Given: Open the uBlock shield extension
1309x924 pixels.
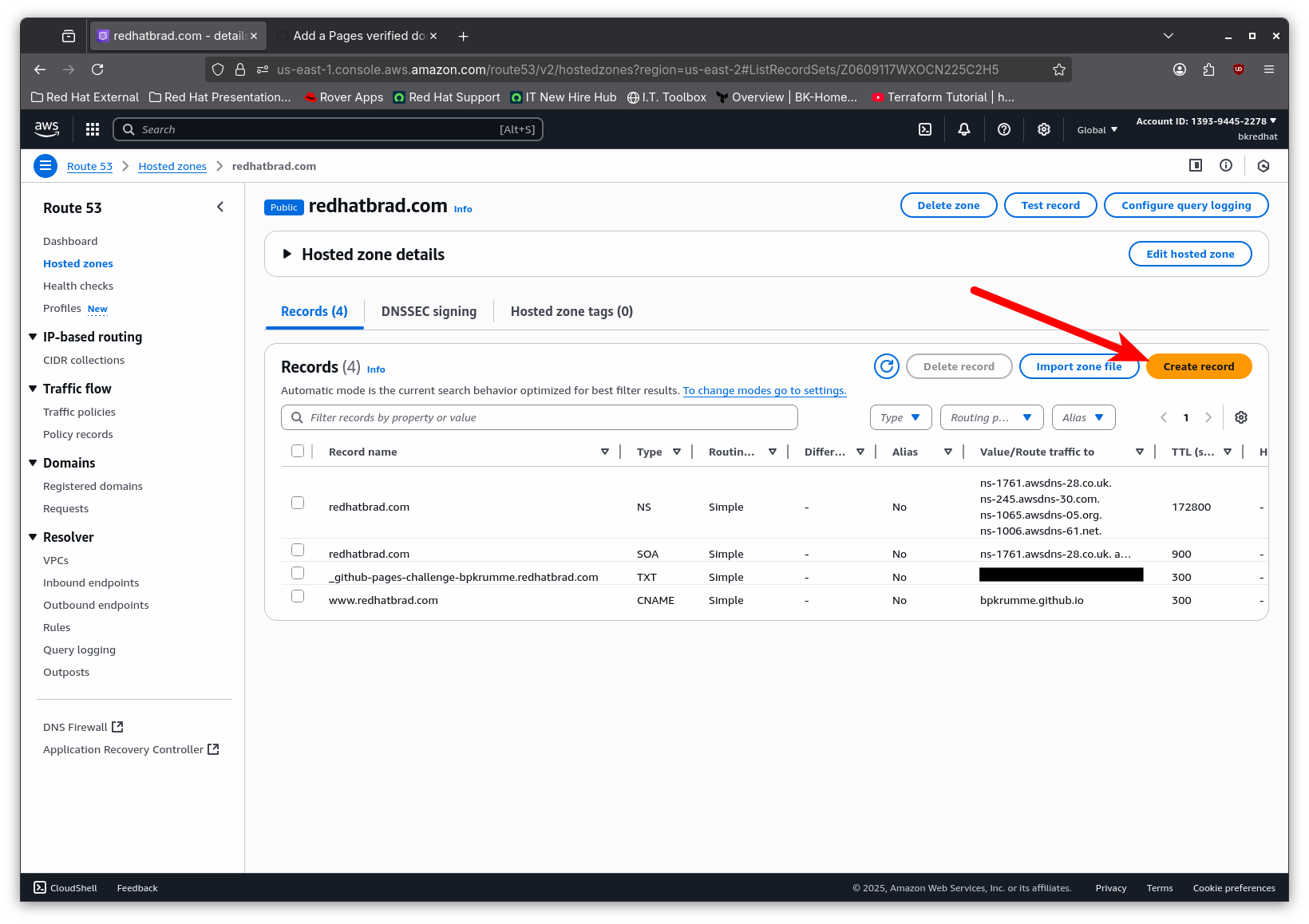Looking at the screenshot, I should 1239,69.
